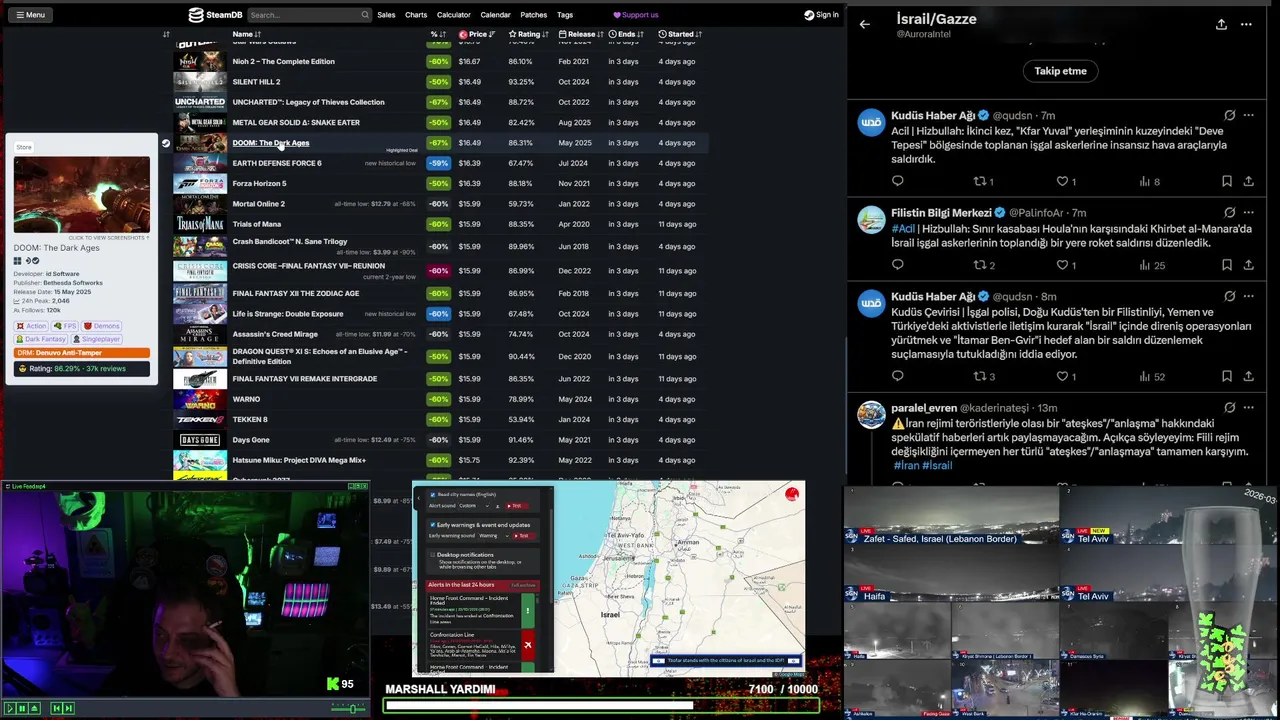Sort the table by Release column
1280x720 pixels.
581,34
